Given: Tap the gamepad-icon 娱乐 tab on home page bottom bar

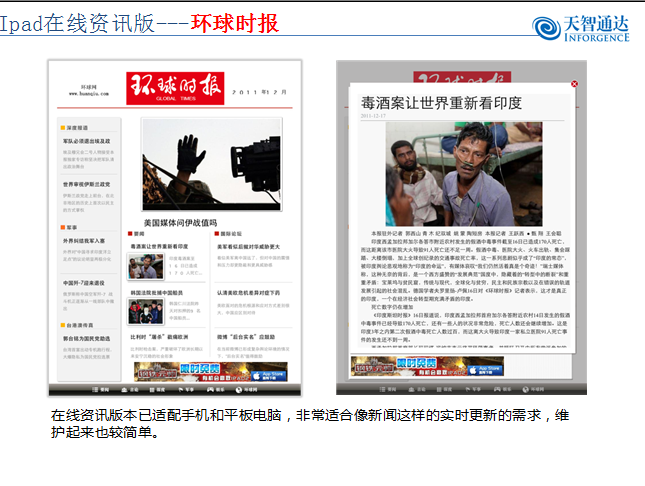Looking at the screenshot, I should (x=216, y=389).
